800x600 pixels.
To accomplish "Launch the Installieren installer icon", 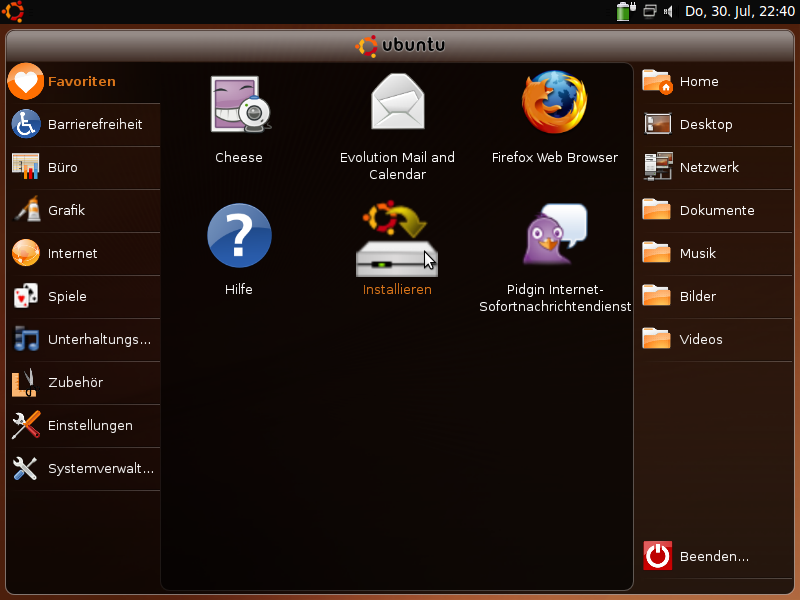I will tap(397, 240).
